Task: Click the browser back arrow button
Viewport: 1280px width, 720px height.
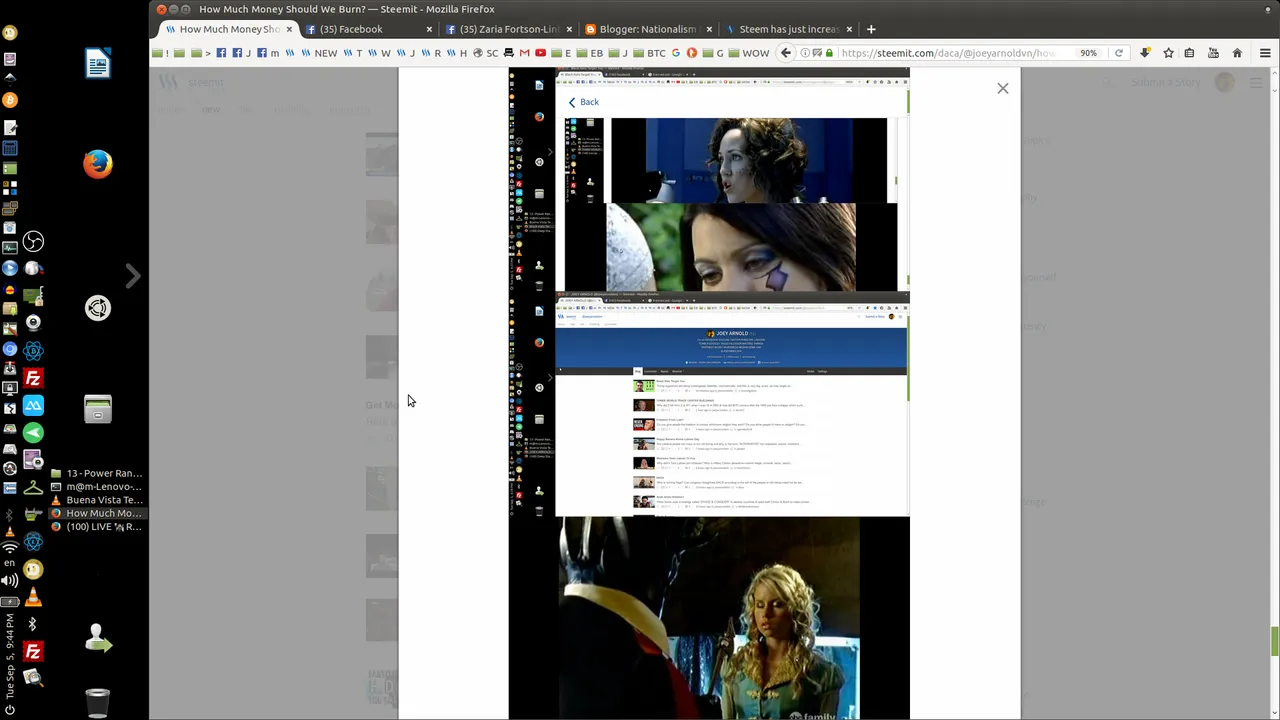Action: click(786, 53)
